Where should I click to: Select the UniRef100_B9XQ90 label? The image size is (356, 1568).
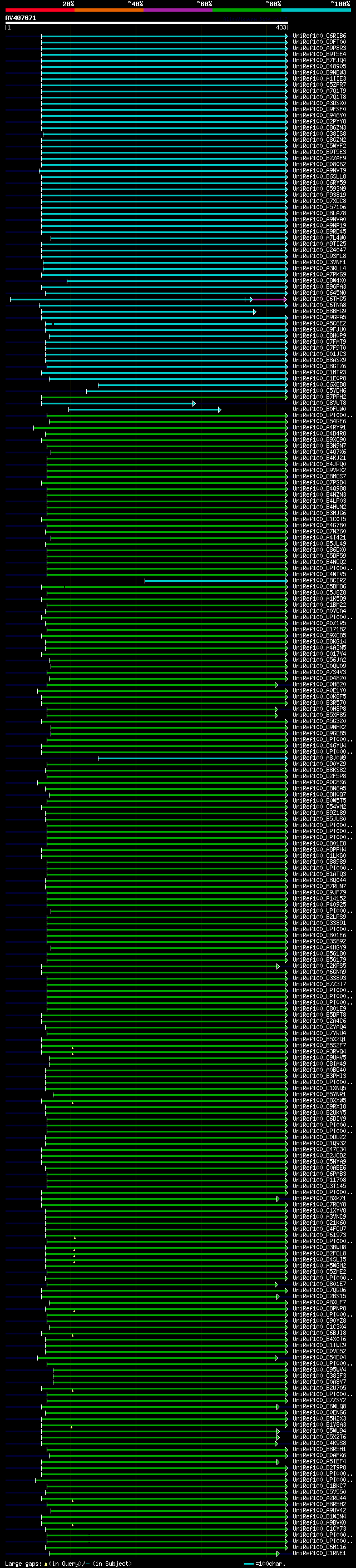[319, 440]
